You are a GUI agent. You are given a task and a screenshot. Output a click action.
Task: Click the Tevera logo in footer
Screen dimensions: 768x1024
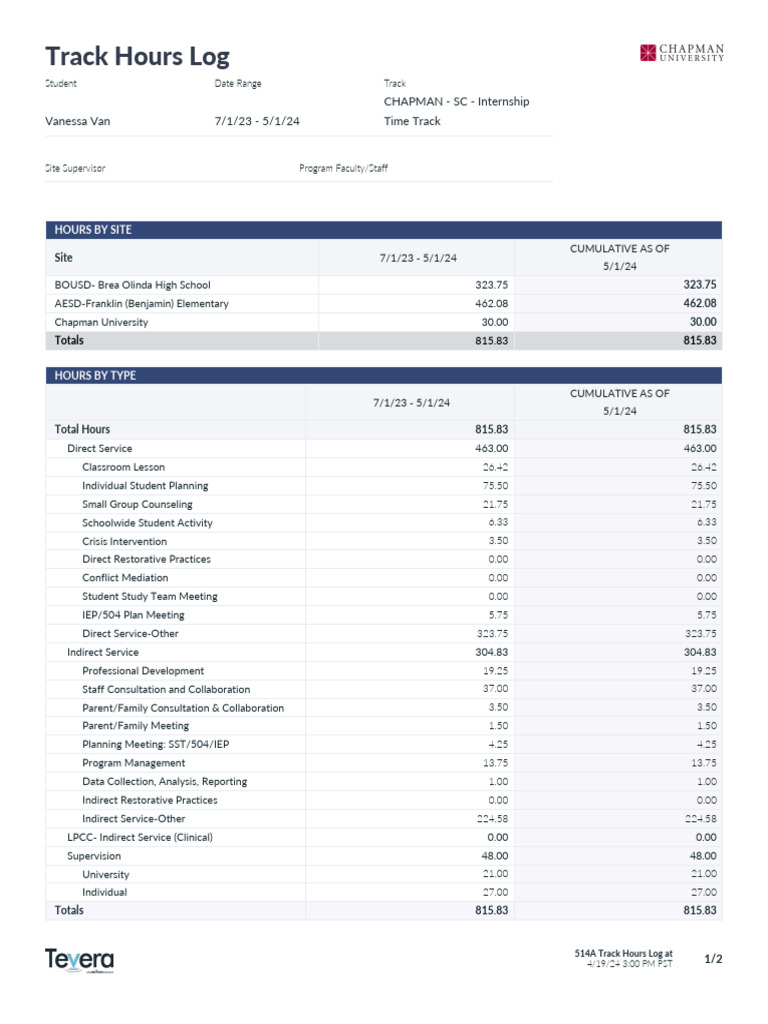tap(79, 960)
